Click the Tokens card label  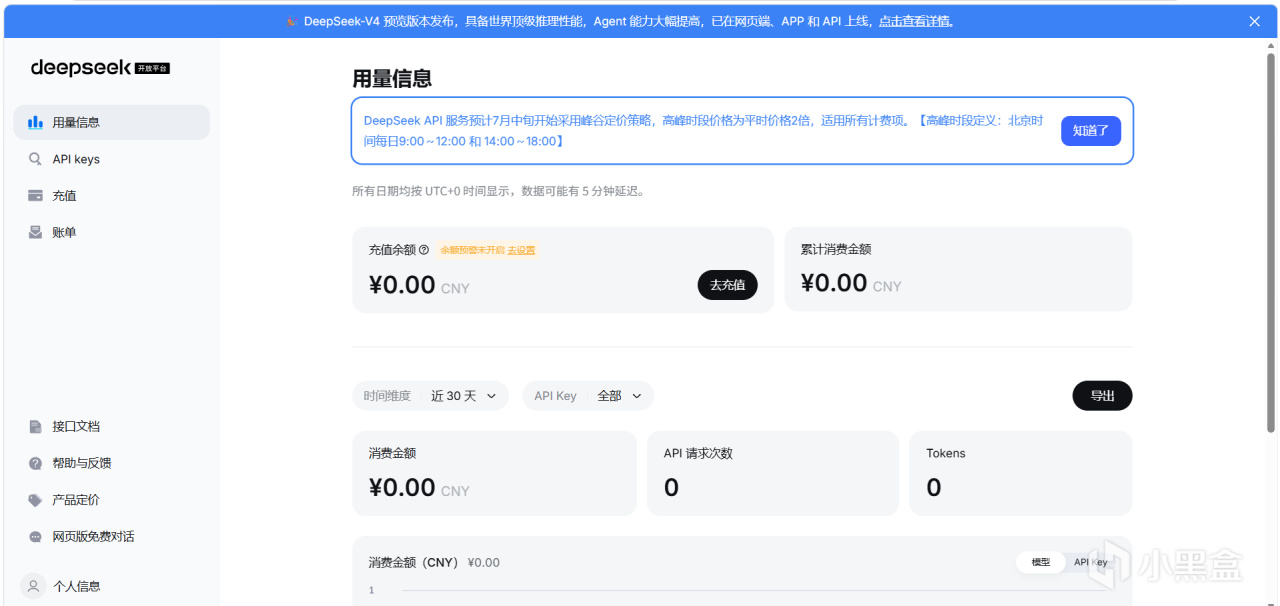(x=946, y=453)
